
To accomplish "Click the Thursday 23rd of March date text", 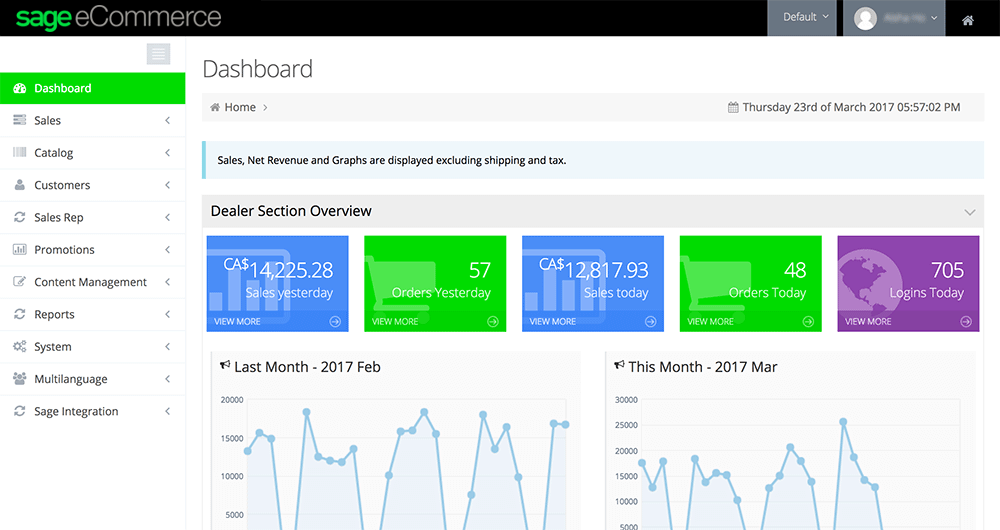I will [851, 107].
